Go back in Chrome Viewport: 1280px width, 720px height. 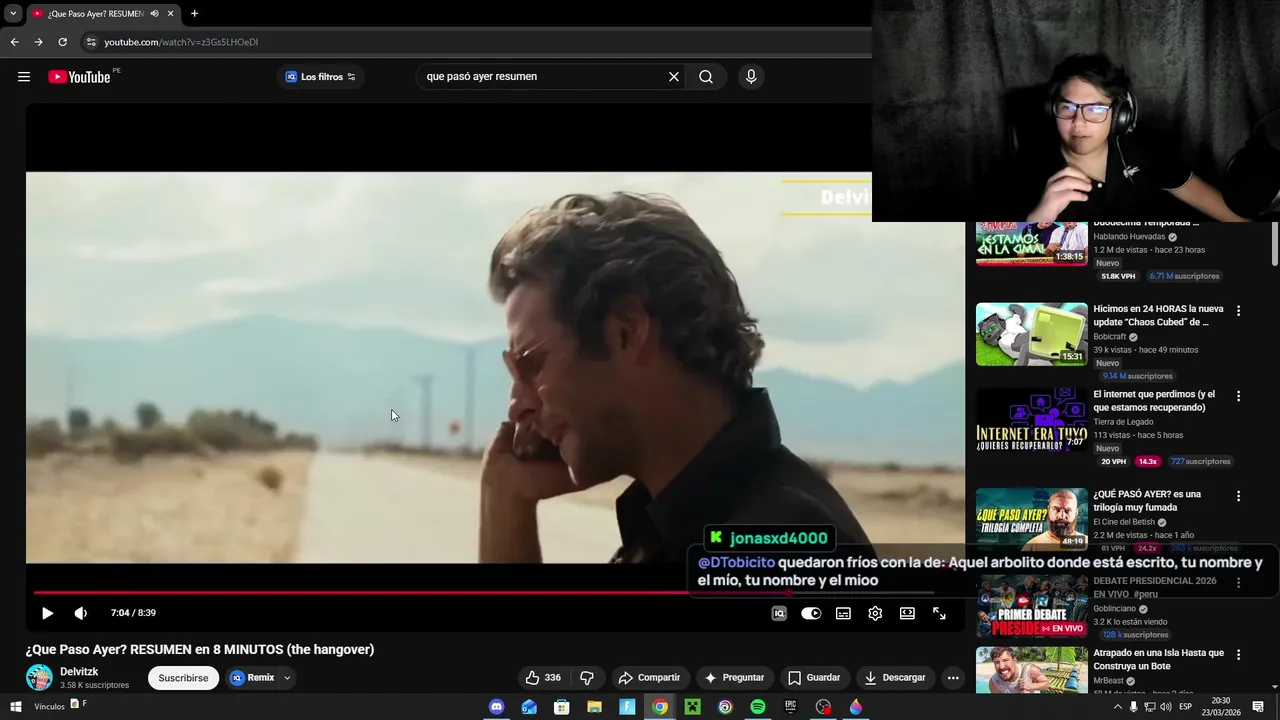(14, 42)
